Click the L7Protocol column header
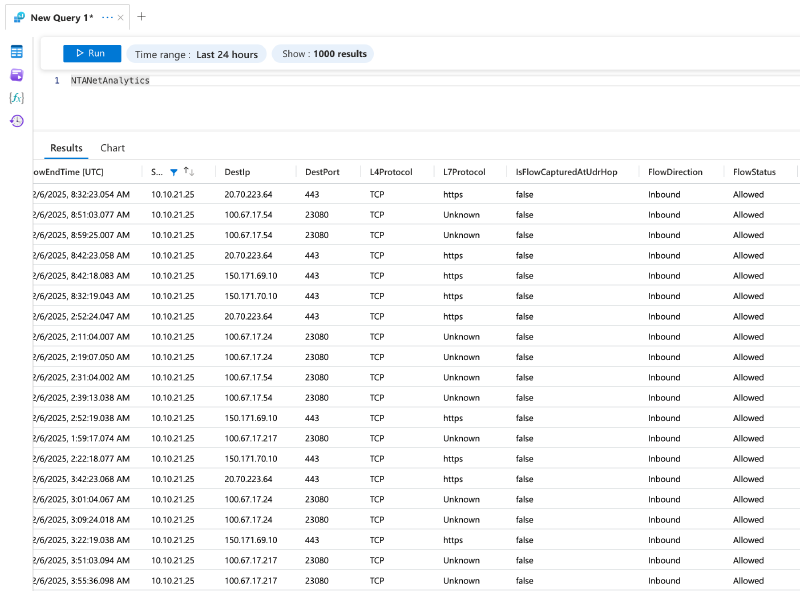 pyautogui.click(x=464, y=172)
